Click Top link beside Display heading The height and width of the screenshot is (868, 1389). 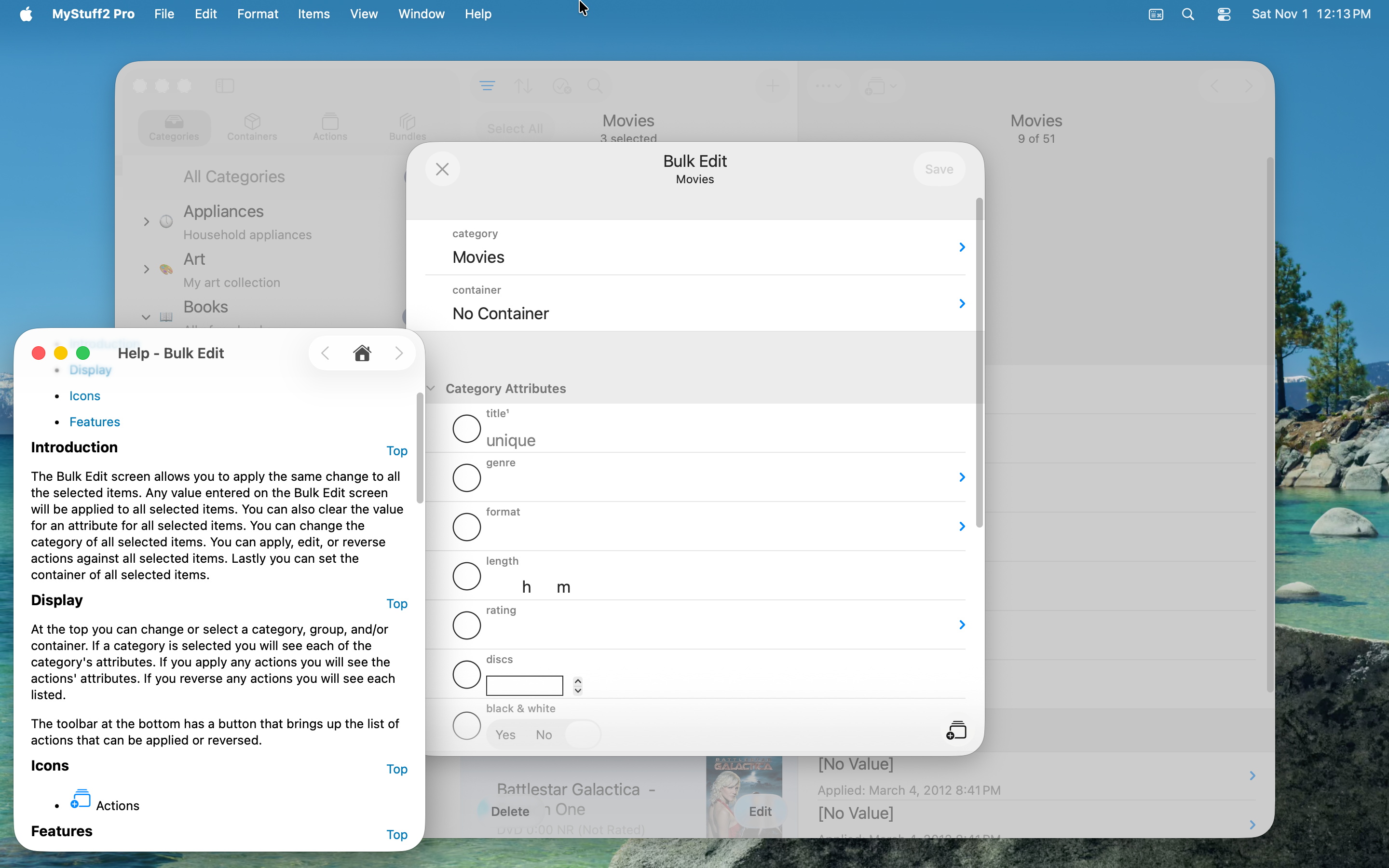(396, 603)
